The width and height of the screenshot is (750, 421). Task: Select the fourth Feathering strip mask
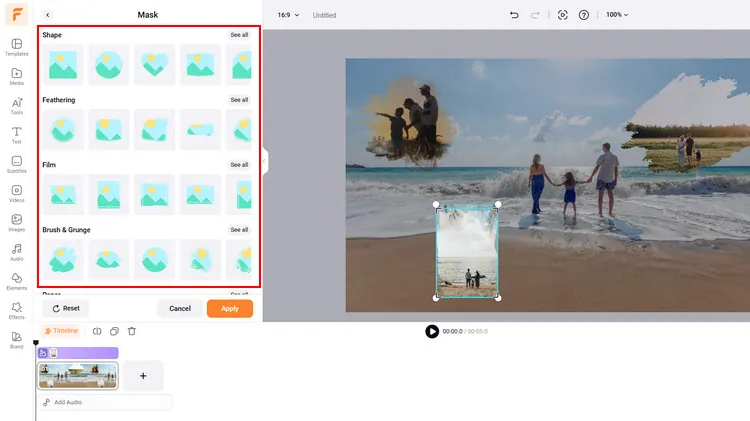pyautogui.click(x=200, y=130)
